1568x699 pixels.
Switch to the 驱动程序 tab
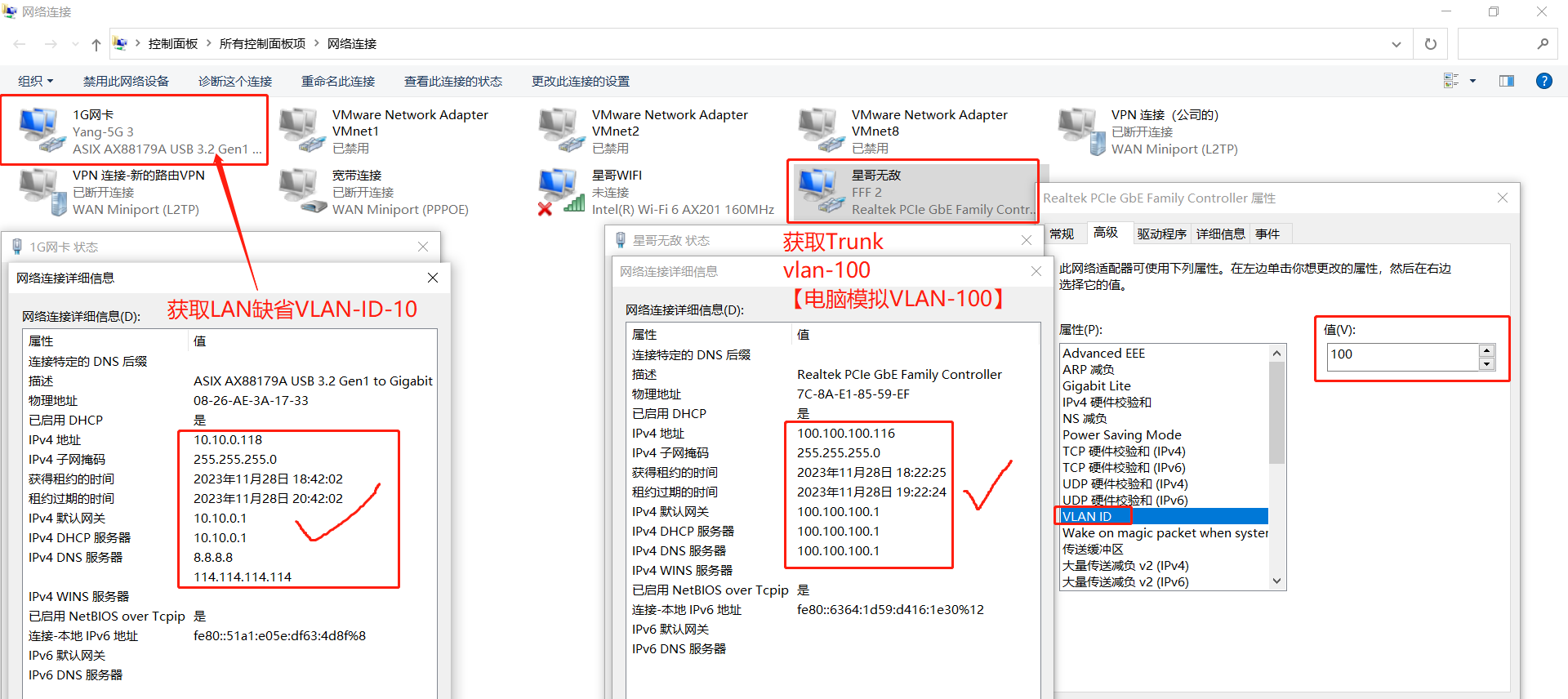(1161, 234)
